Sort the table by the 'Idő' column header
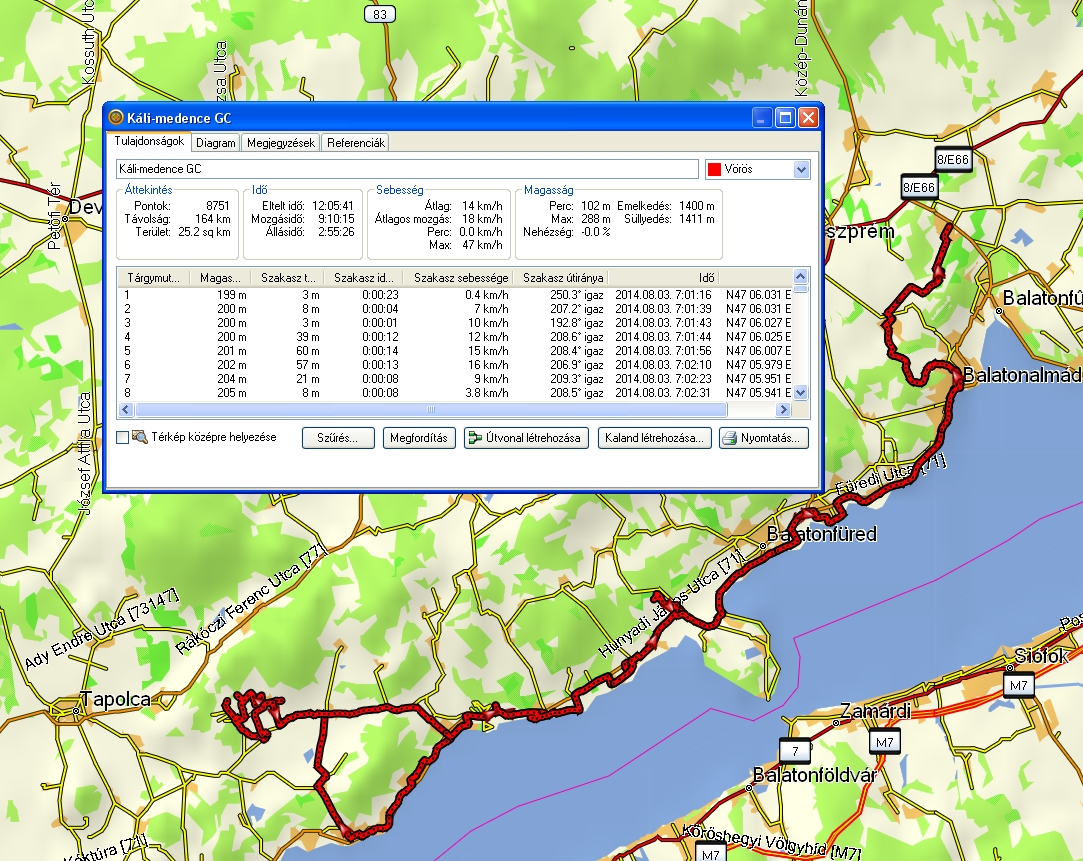Image resolution: width=1083 pixels, height=861 pixels. point(706,277)
